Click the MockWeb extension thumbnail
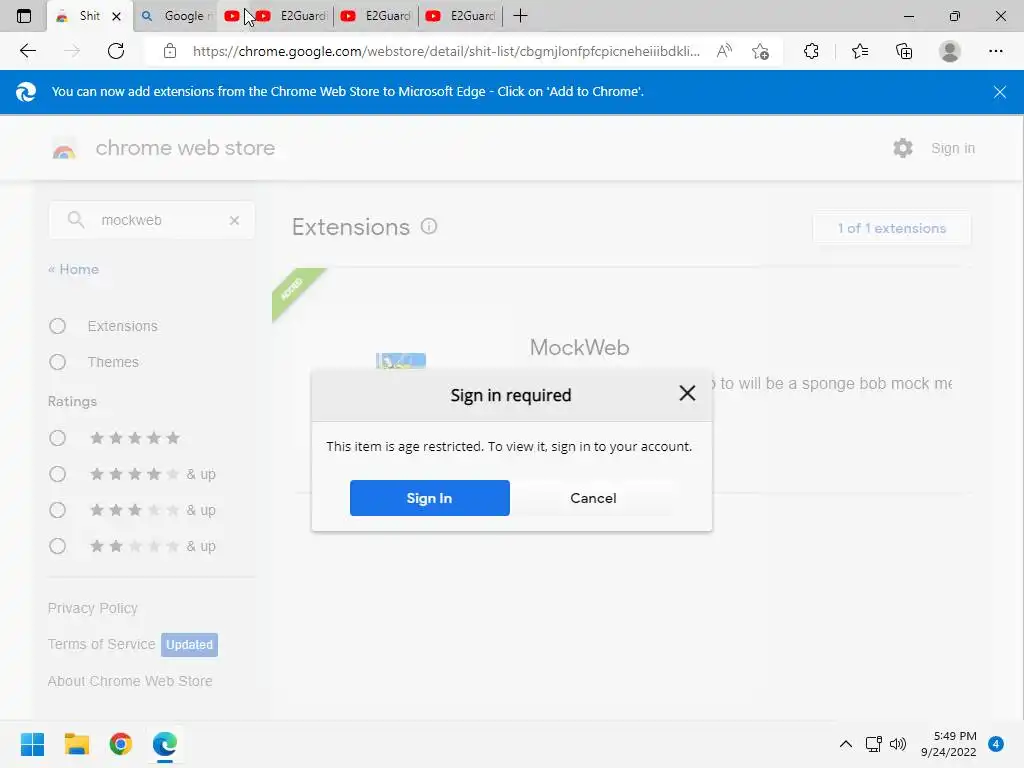Image resolution: width=1024 pixels, height=768 pixels. (x=400, y=360)
